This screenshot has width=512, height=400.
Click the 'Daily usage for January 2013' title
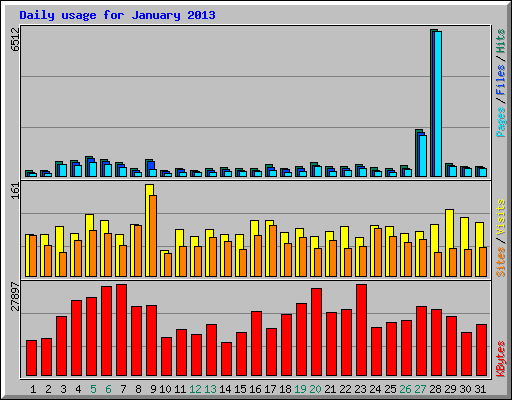coord(117,15)
